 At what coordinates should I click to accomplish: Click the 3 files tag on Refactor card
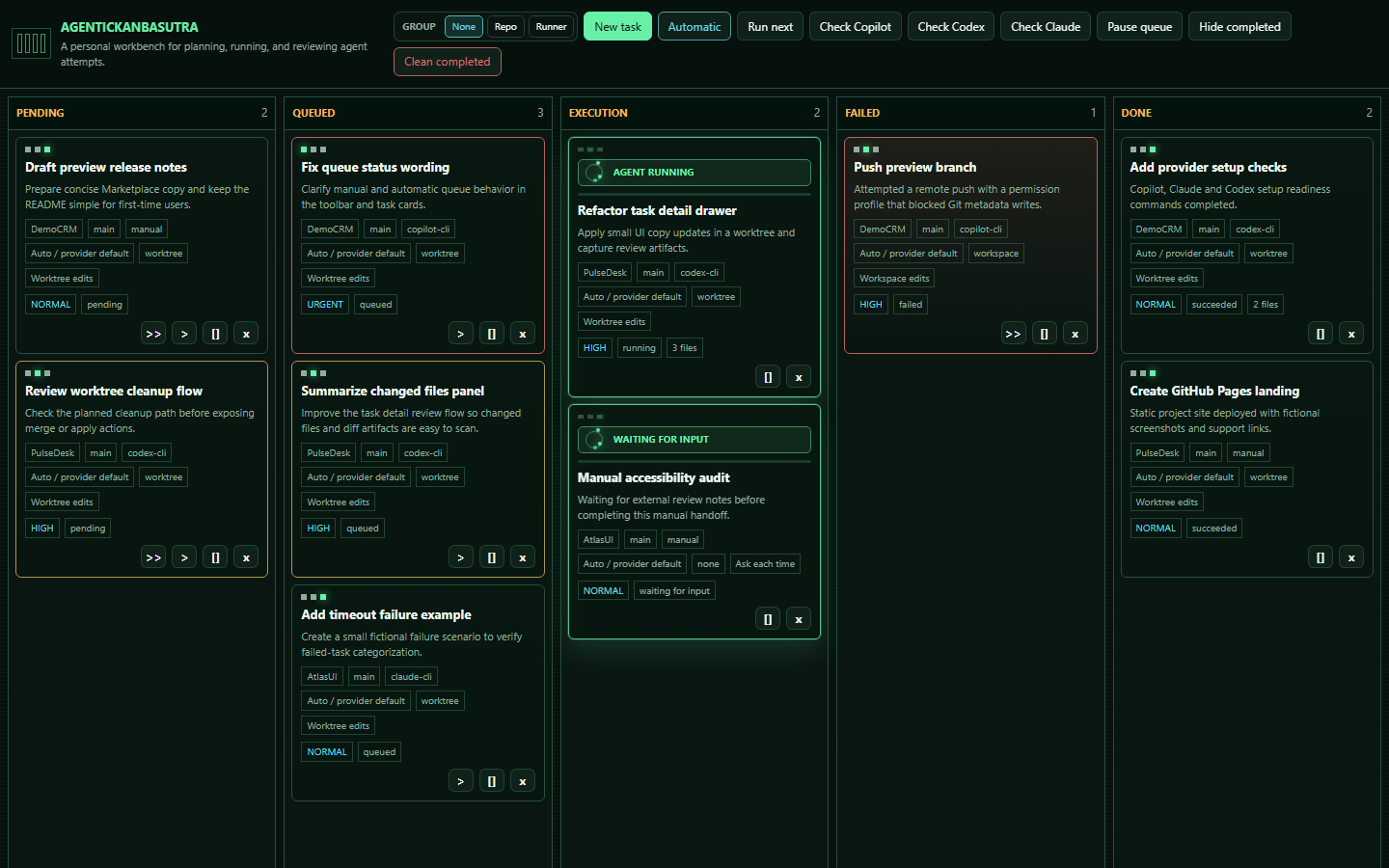(685, 348)
